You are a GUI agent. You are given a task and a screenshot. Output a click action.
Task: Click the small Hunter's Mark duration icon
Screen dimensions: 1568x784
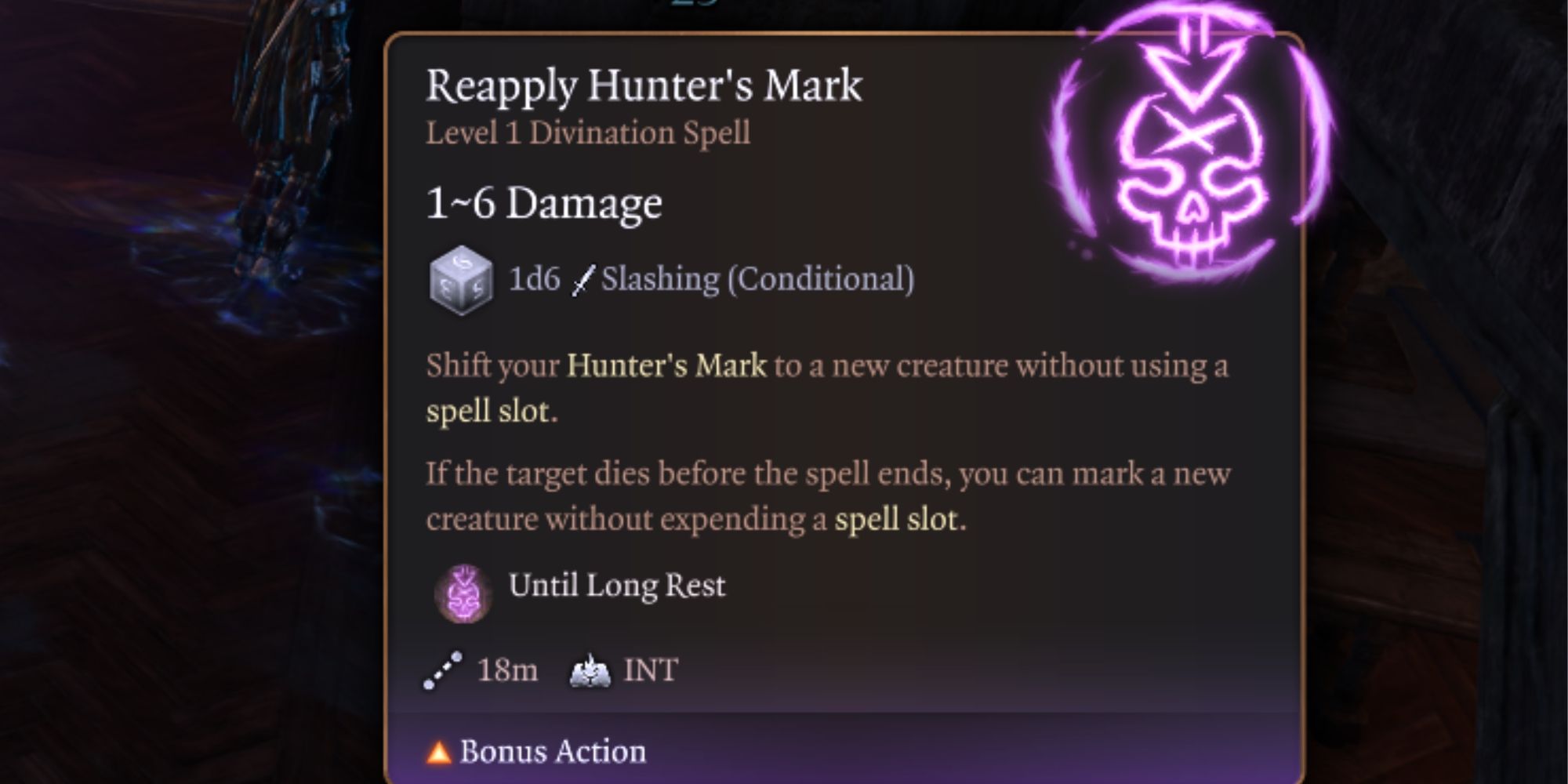463,593
